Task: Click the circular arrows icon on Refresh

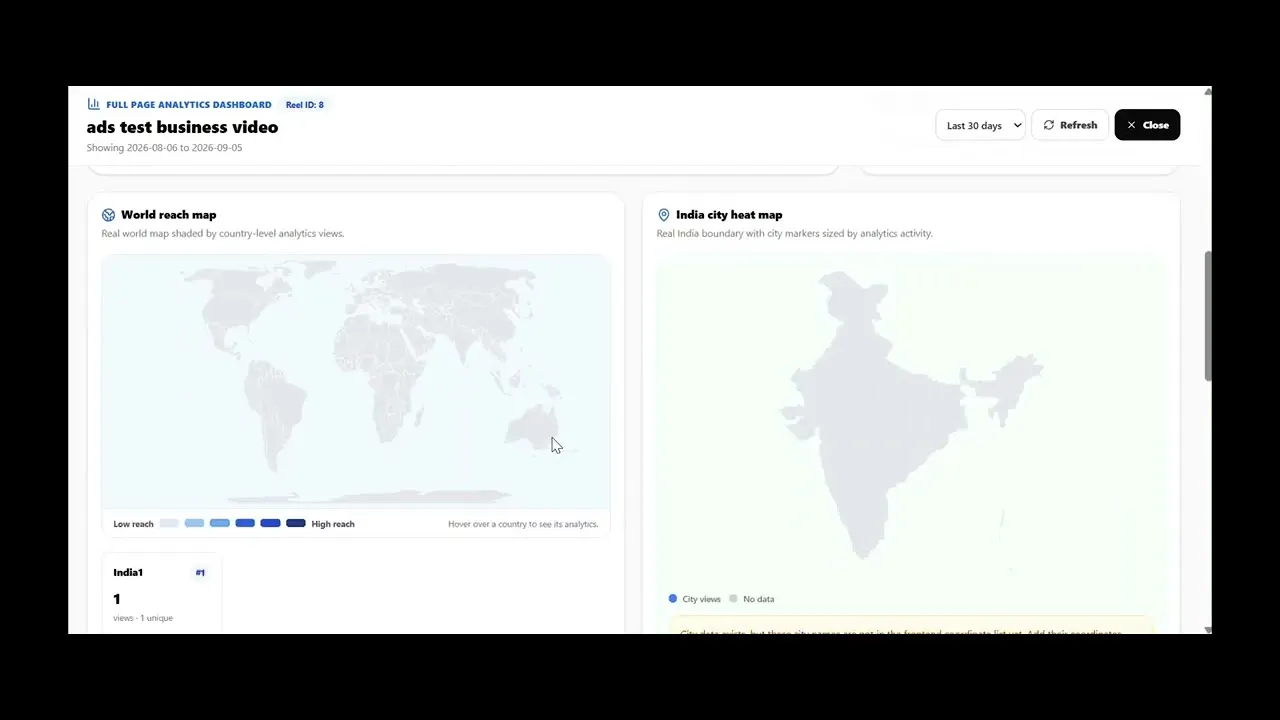Action: pos(1049,125)
